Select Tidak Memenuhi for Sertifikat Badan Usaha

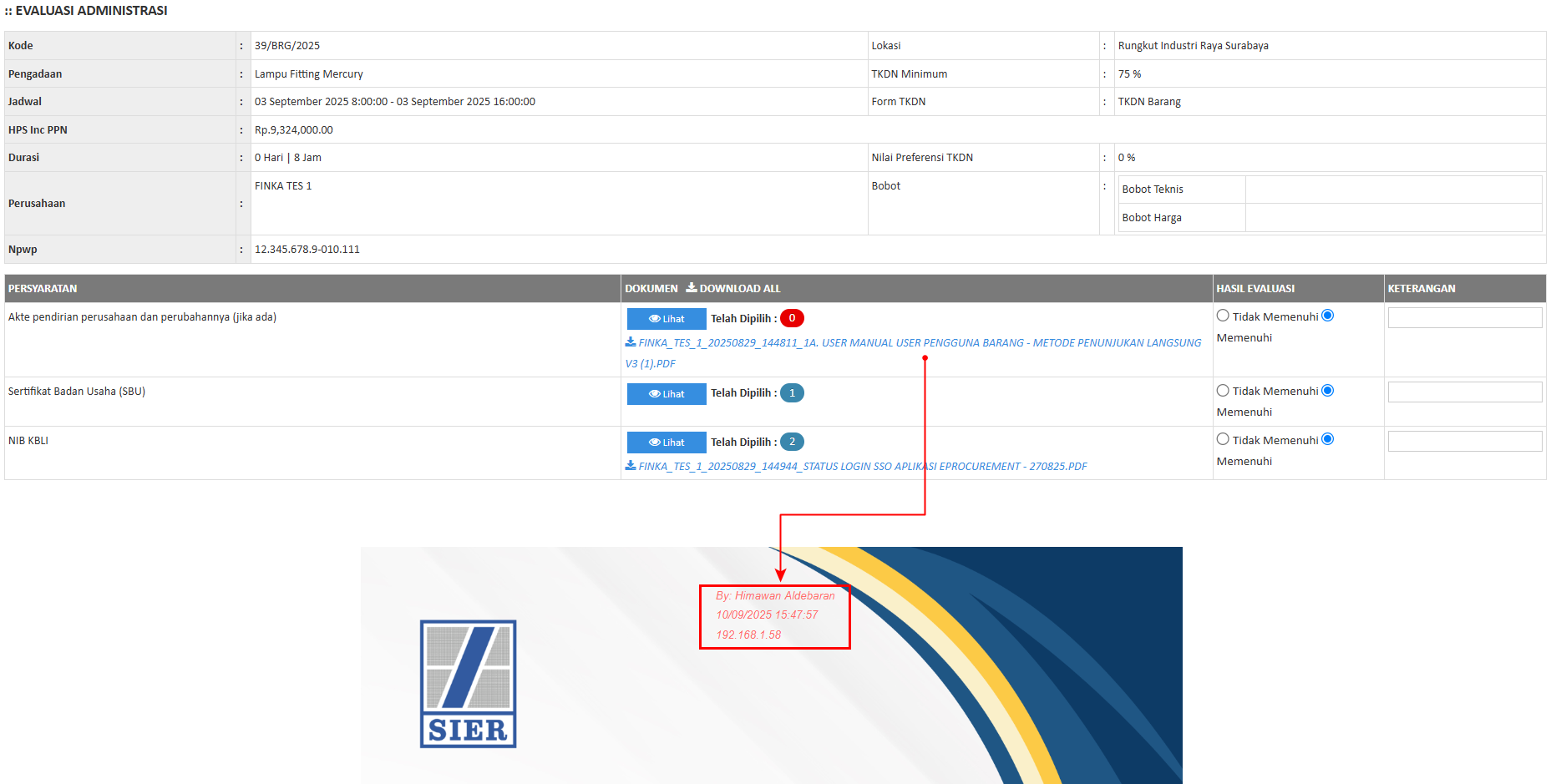point(1223,391)
